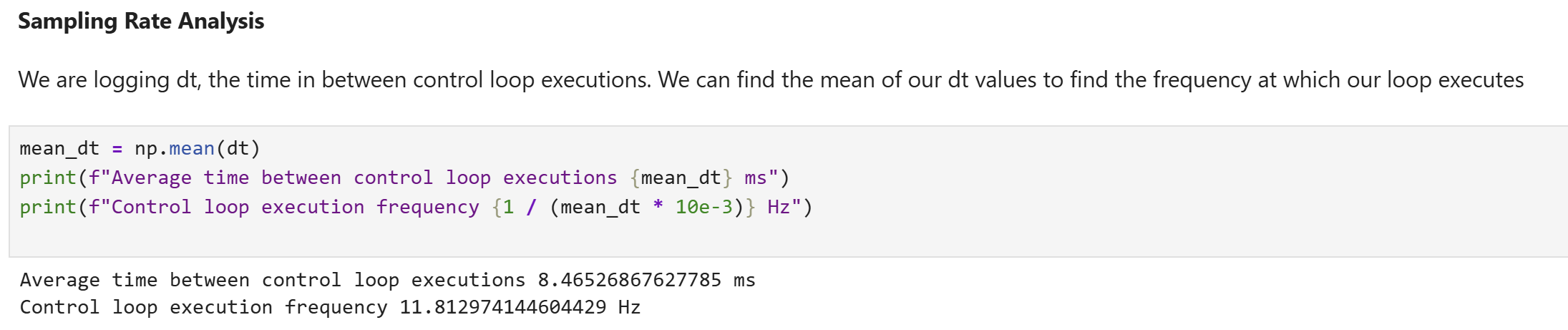
Task: Click the Hz unit inside the code string
Action: [779, 207]
